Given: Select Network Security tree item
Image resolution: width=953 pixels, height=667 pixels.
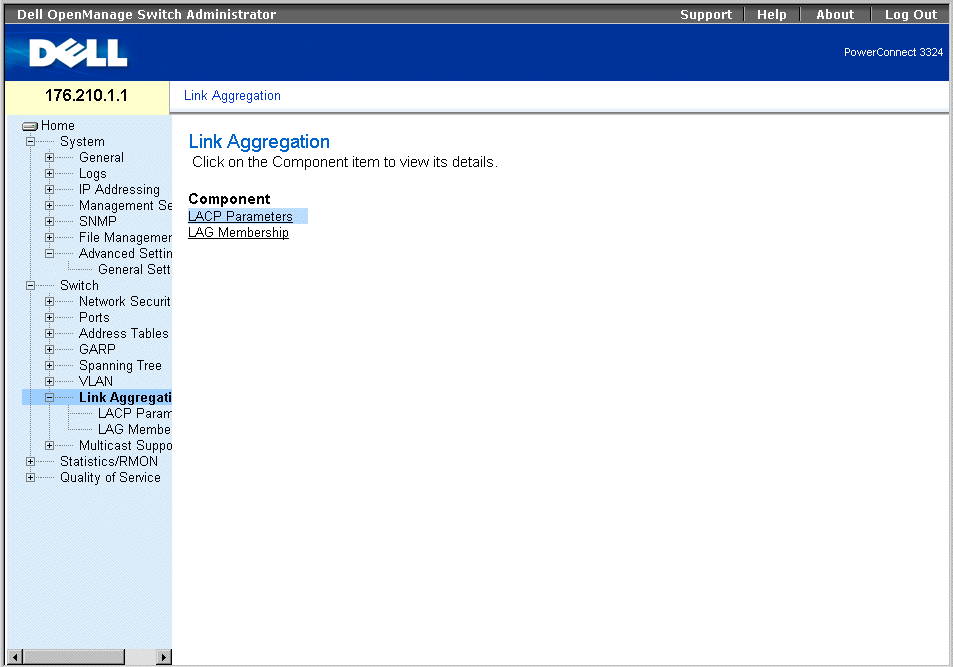Looking at the screenshot, I should tap(125, 302).
